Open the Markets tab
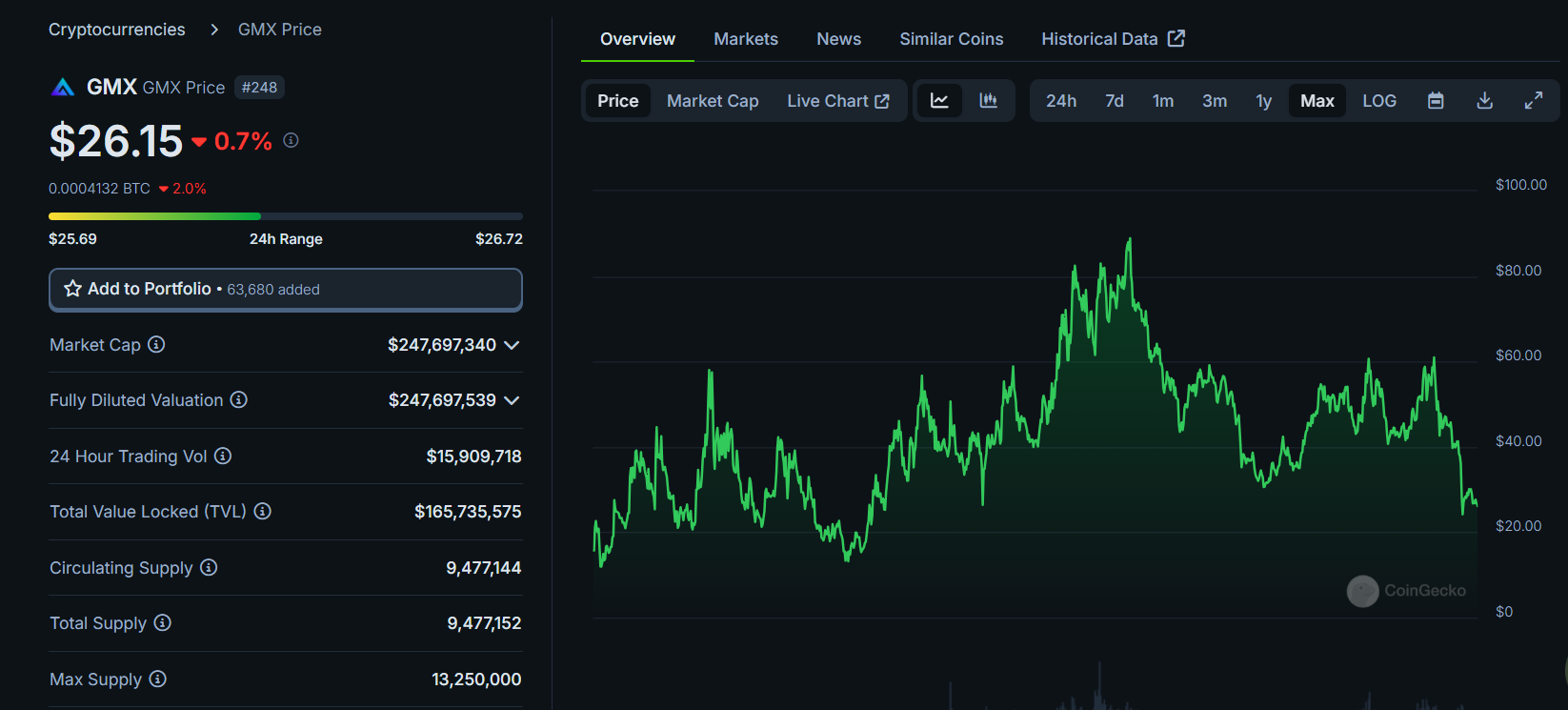Image resolution: width=1568 pixels, height=710 pixels. point(746,39)
